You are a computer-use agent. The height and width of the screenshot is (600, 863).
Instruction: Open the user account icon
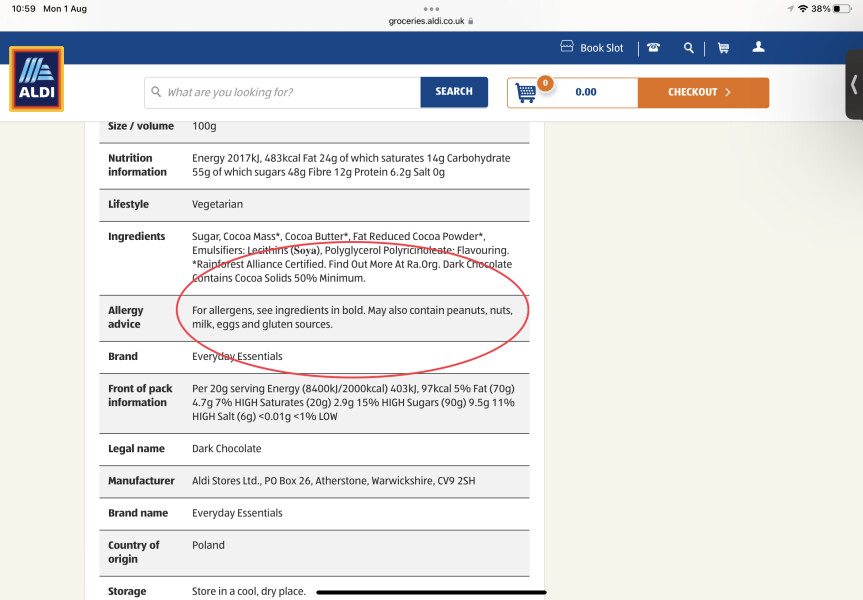[758, 47]
